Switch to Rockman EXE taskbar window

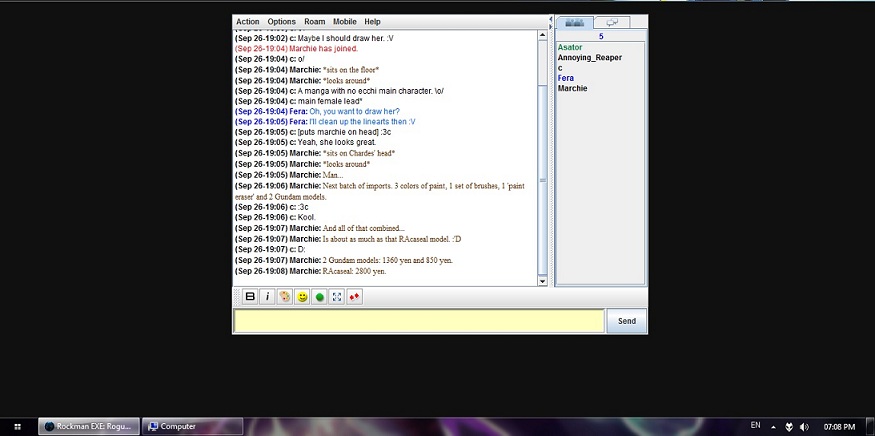pyautogui.click(x=89, y=427)
